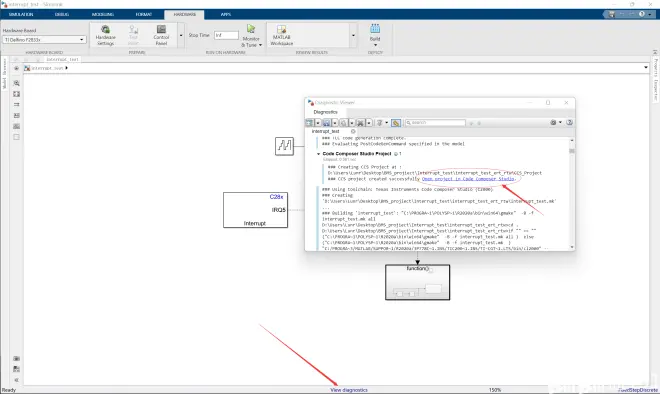The image size is (660, 394).
Task: Click interrupt_test in breadcrumb bar
Action: point(48,68)
